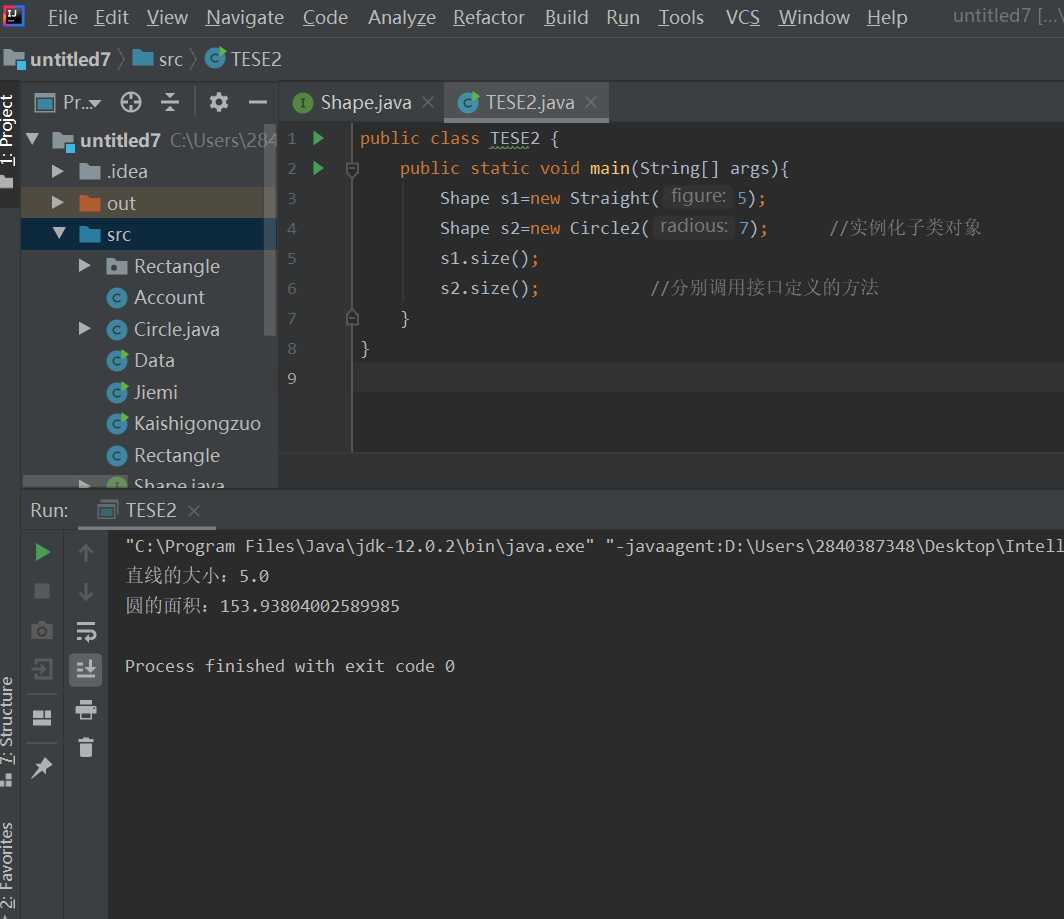This screenshot has width=1064, height=919.
Task: Click the exit icon in Run toolbar
Action: tap(42, 670)
